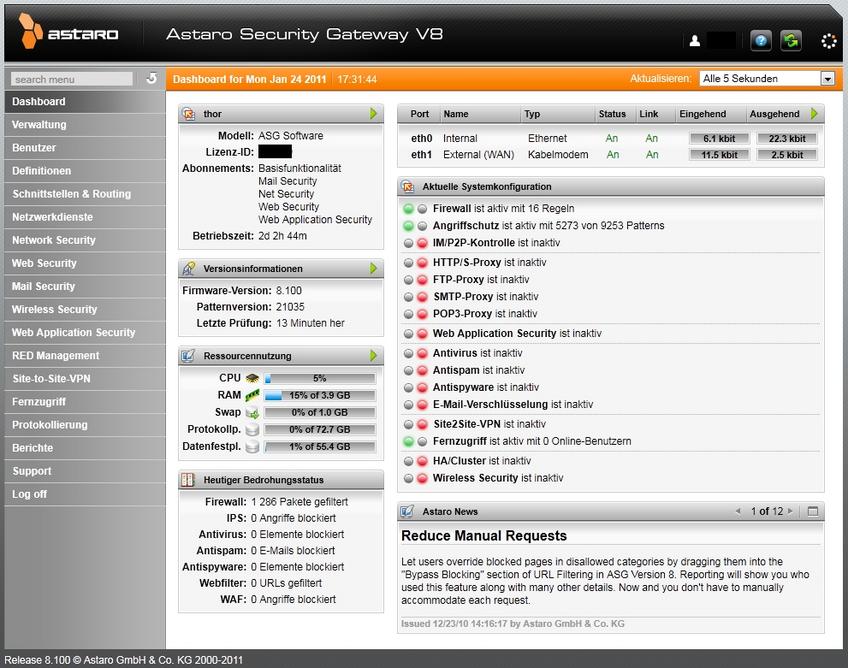848x668 pixels.
Task: Maximize the Astaro News window icon
Action: [812, 511]
